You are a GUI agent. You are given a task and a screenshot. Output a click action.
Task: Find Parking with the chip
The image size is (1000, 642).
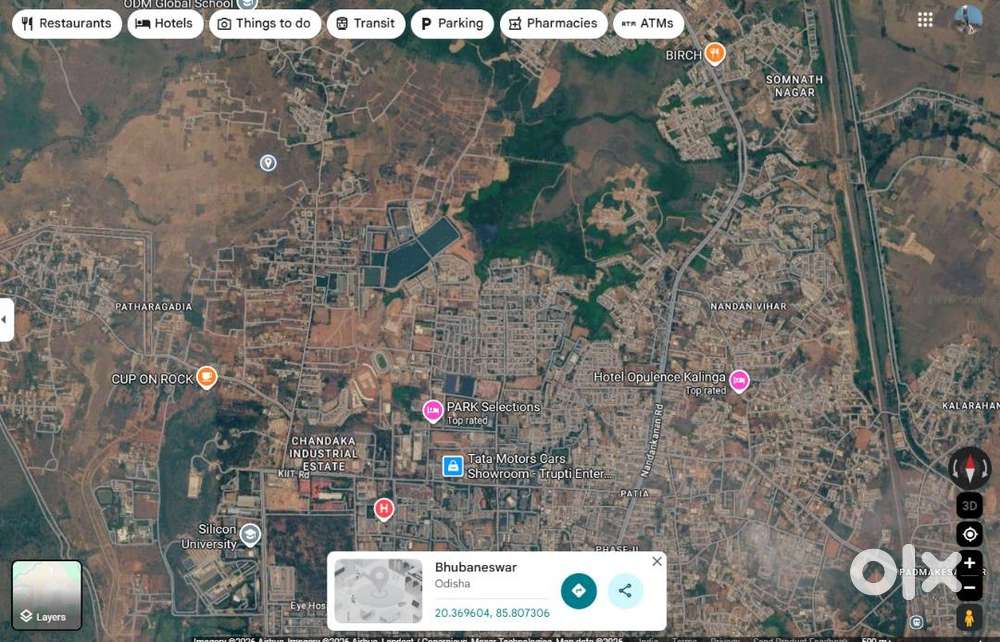(452, 24)
